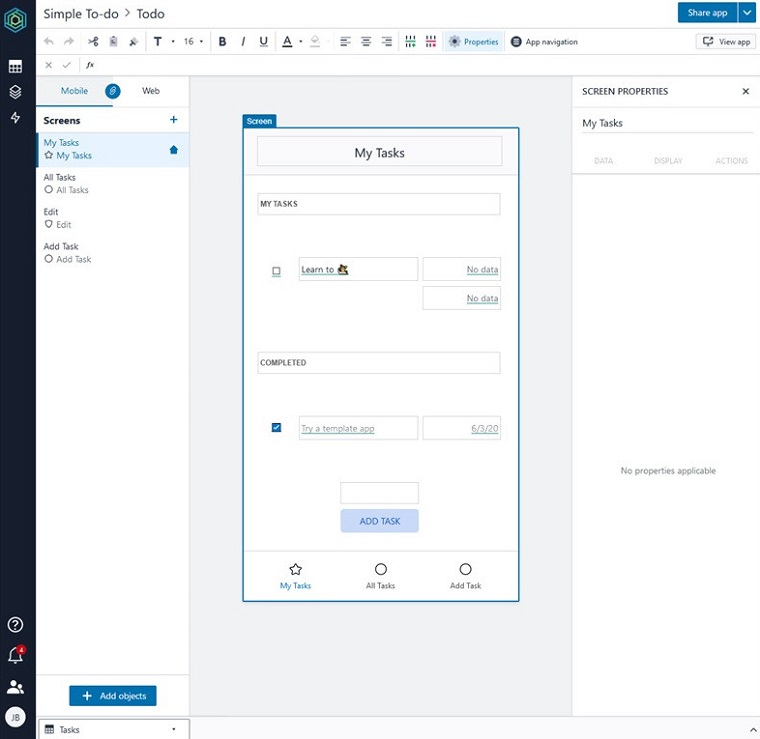This screenshot has width=760, height=739.
Task: Click the green column layout icon
Action: 411,42
